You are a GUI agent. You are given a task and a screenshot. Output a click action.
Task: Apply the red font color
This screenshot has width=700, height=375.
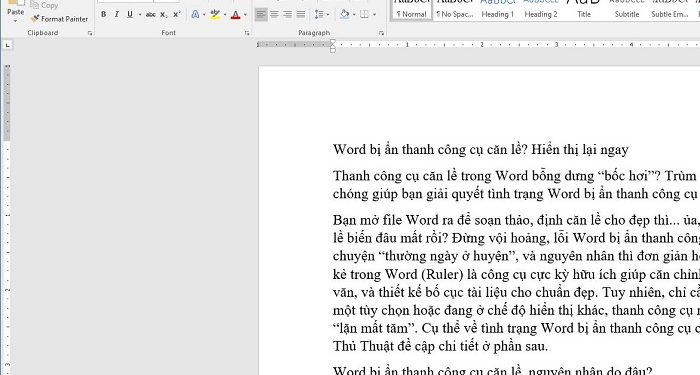coord(235,14)
